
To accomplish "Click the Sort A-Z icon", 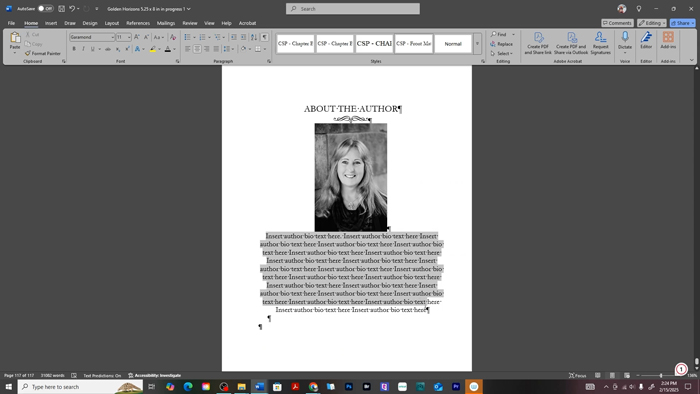I will (x=254, y=37).
